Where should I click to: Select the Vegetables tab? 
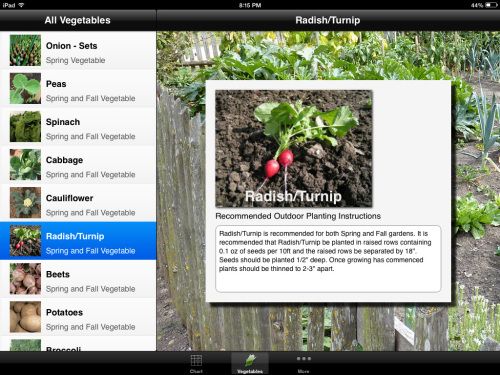click(250, 363)
